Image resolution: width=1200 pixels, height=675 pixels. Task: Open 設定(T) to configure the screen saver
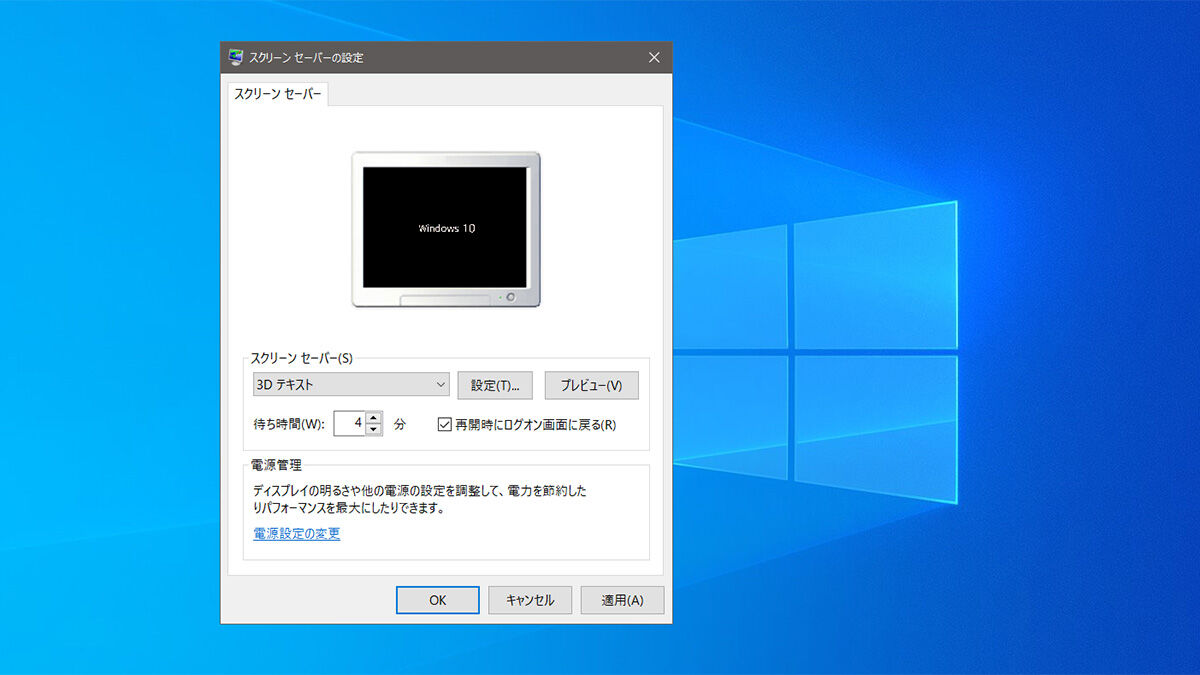495,384
